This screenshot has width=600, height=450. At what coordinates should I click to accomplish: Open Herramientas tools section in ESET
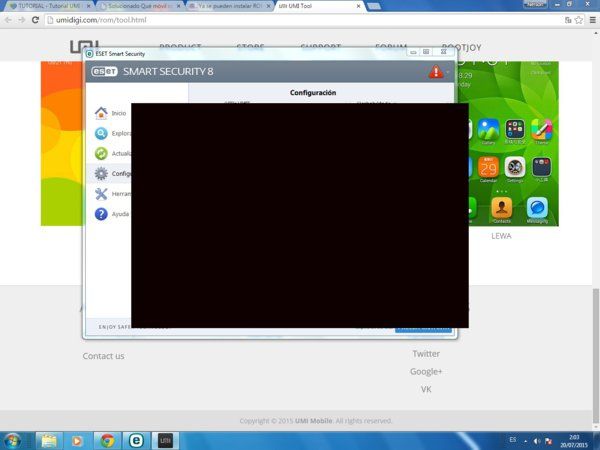click(x=112, y=194)
